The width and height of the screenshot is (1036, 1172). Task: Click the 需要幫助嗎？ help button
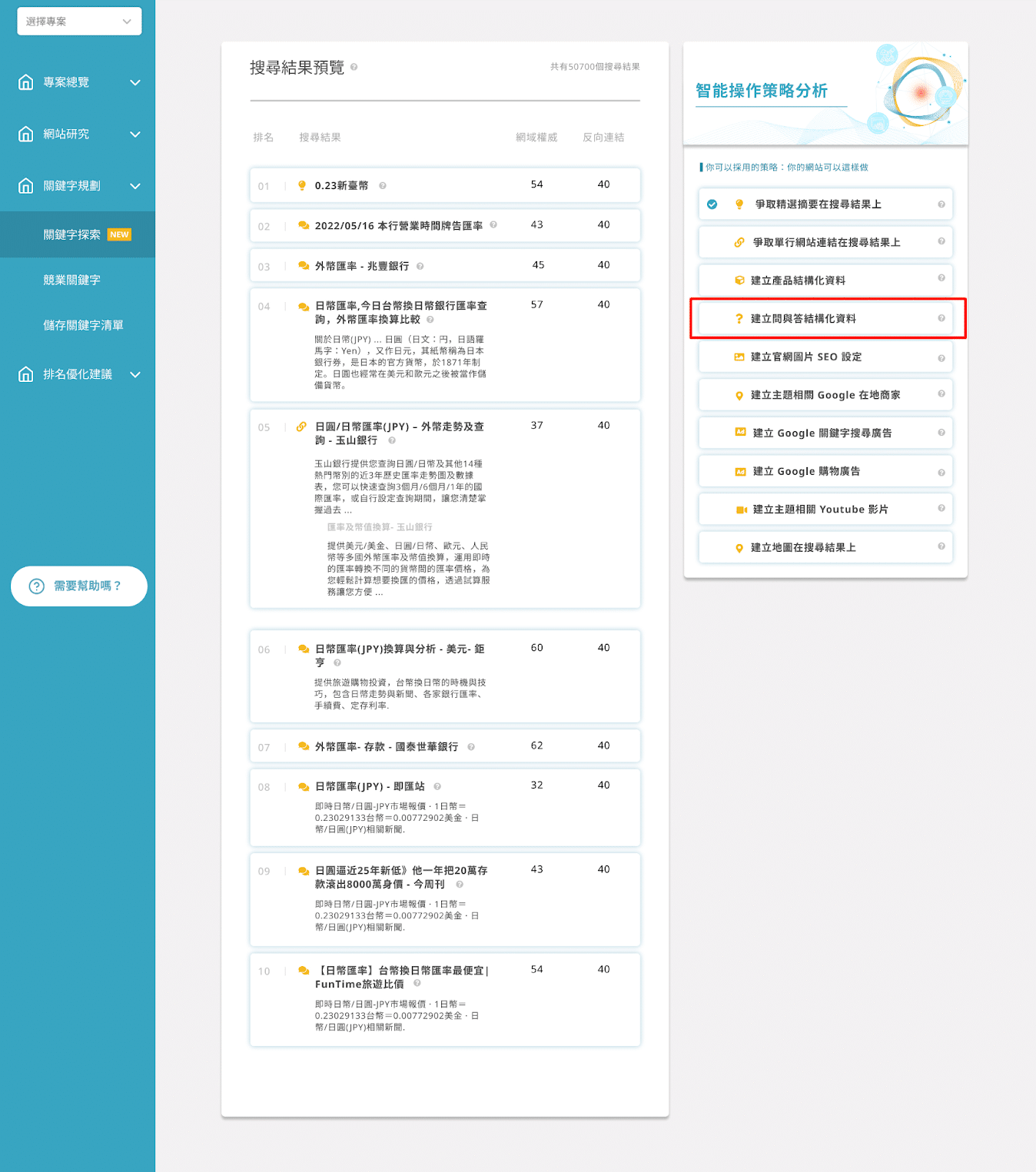(78, 586)
